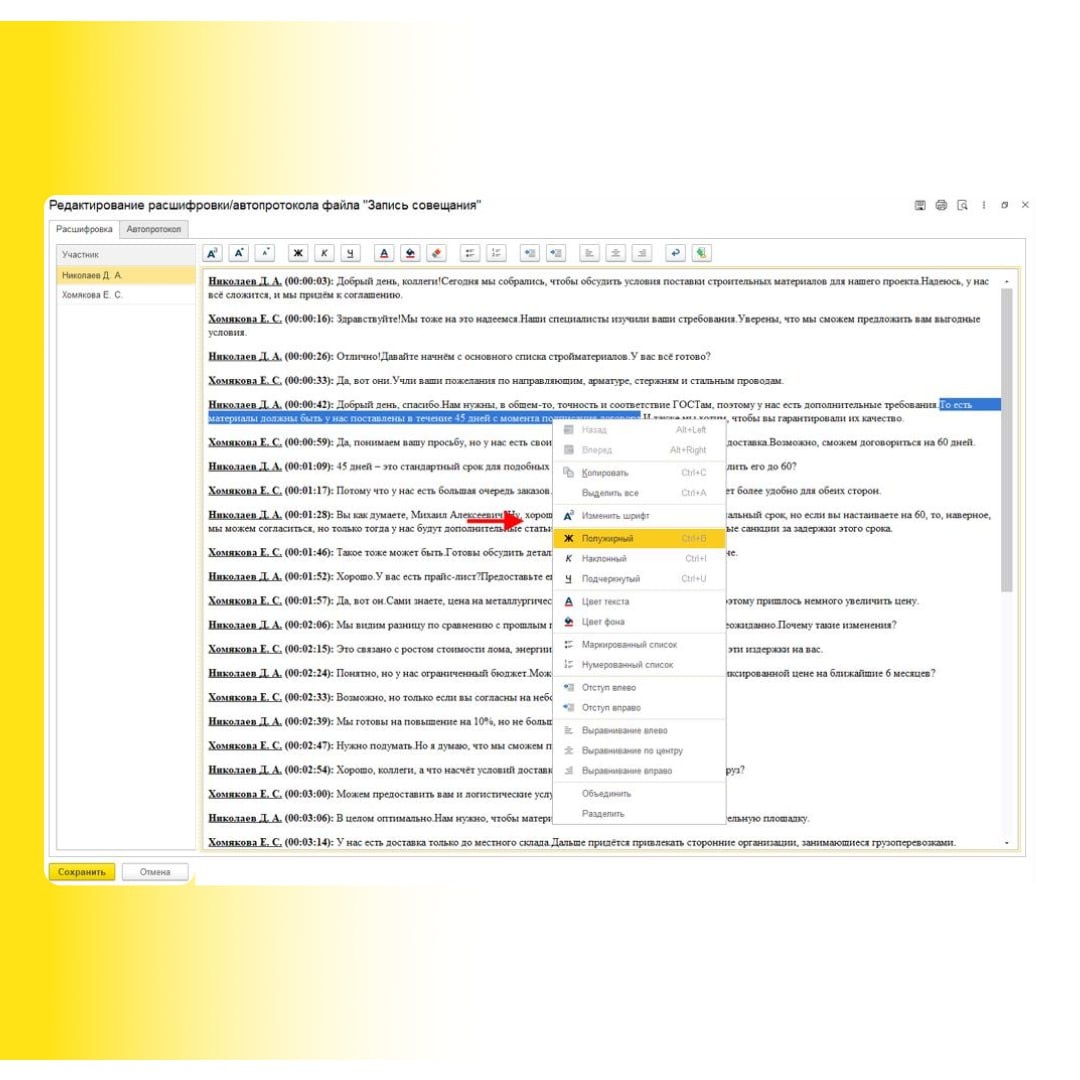The height and width of the screenshot is (1080, 1080).
Task: Select participant Хомякова Е. С. in the list
Action: click(x=126, y=295)
